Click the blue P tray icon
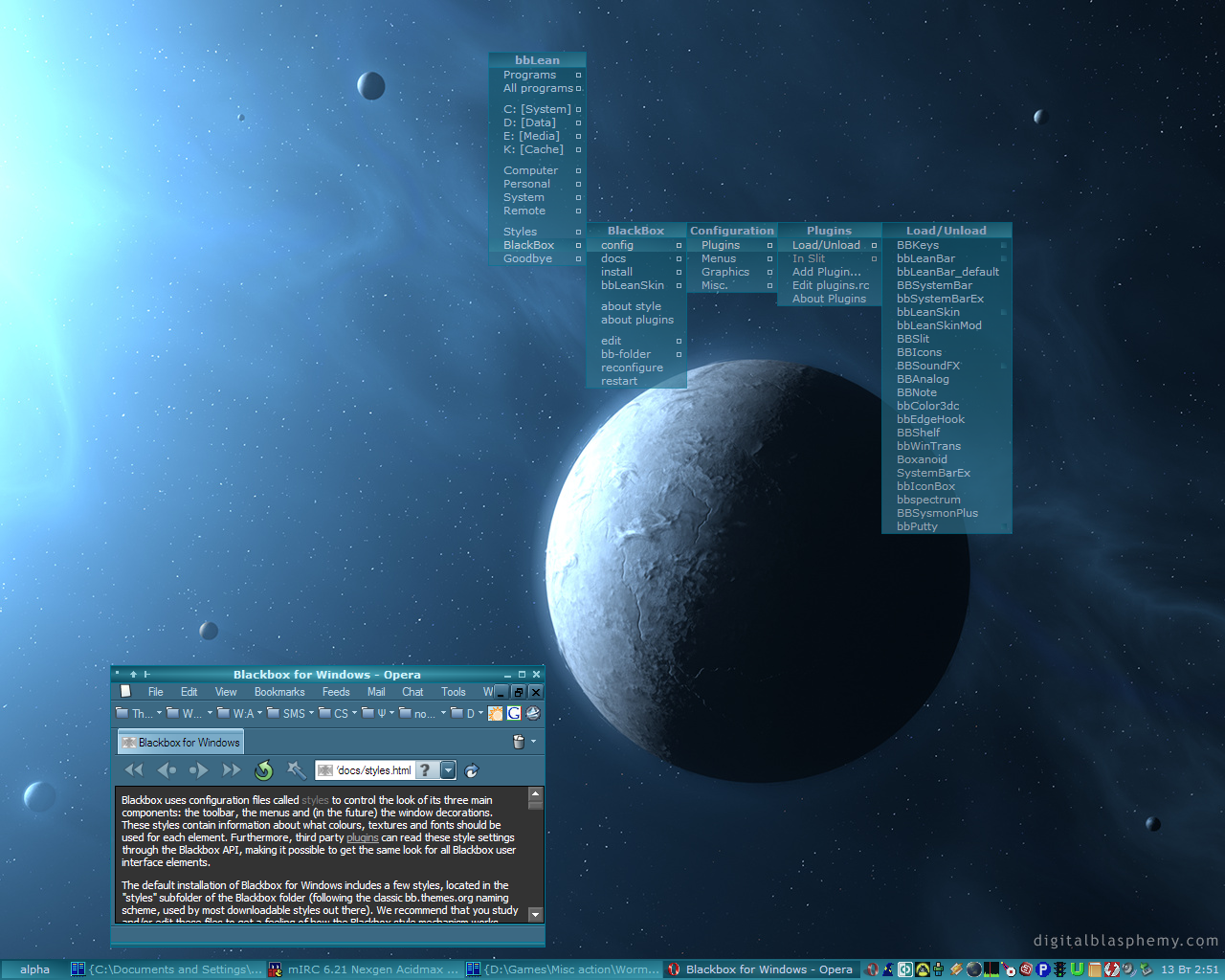 pyautogui.click(x=1043, y=969)
